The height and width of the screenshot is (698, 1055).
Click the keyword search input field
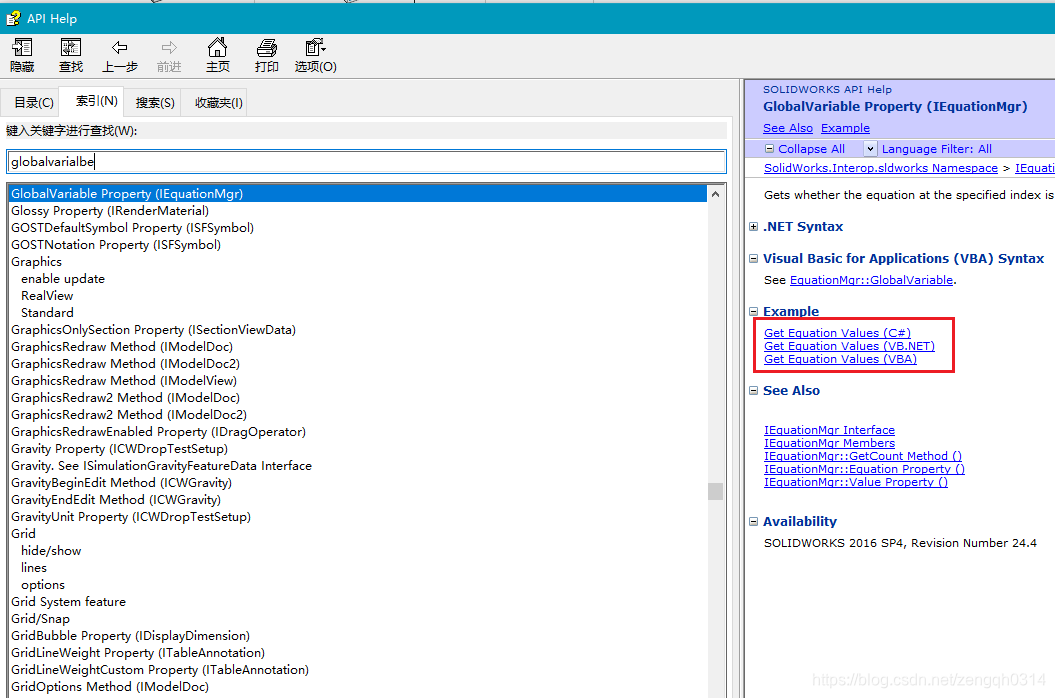(366, 162)
